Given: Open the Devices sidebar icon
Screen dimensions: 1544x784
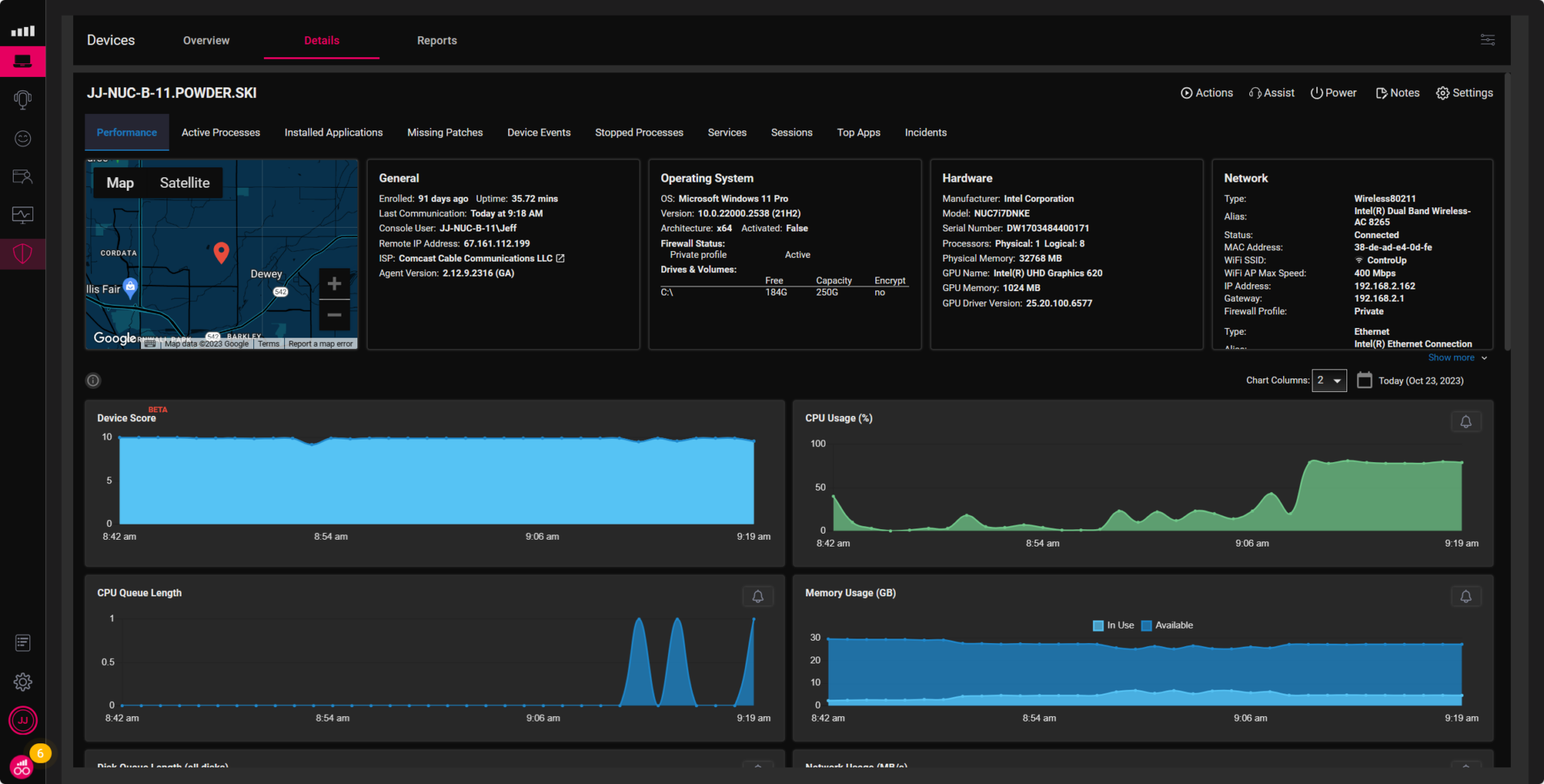Looking at the screenshot, I should pos(23,61).
